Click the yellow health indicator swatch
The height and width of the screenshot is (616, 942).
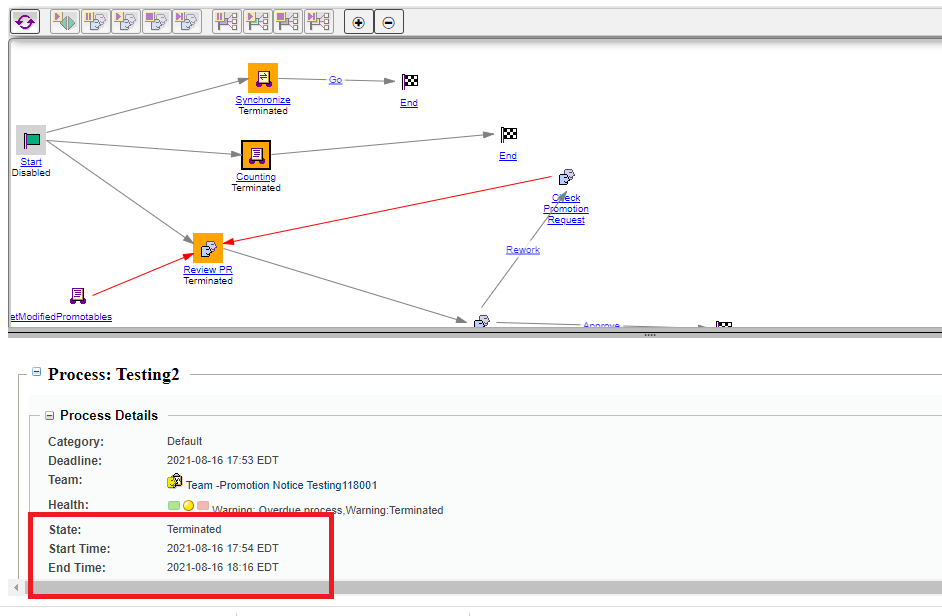tap(188, 505)
